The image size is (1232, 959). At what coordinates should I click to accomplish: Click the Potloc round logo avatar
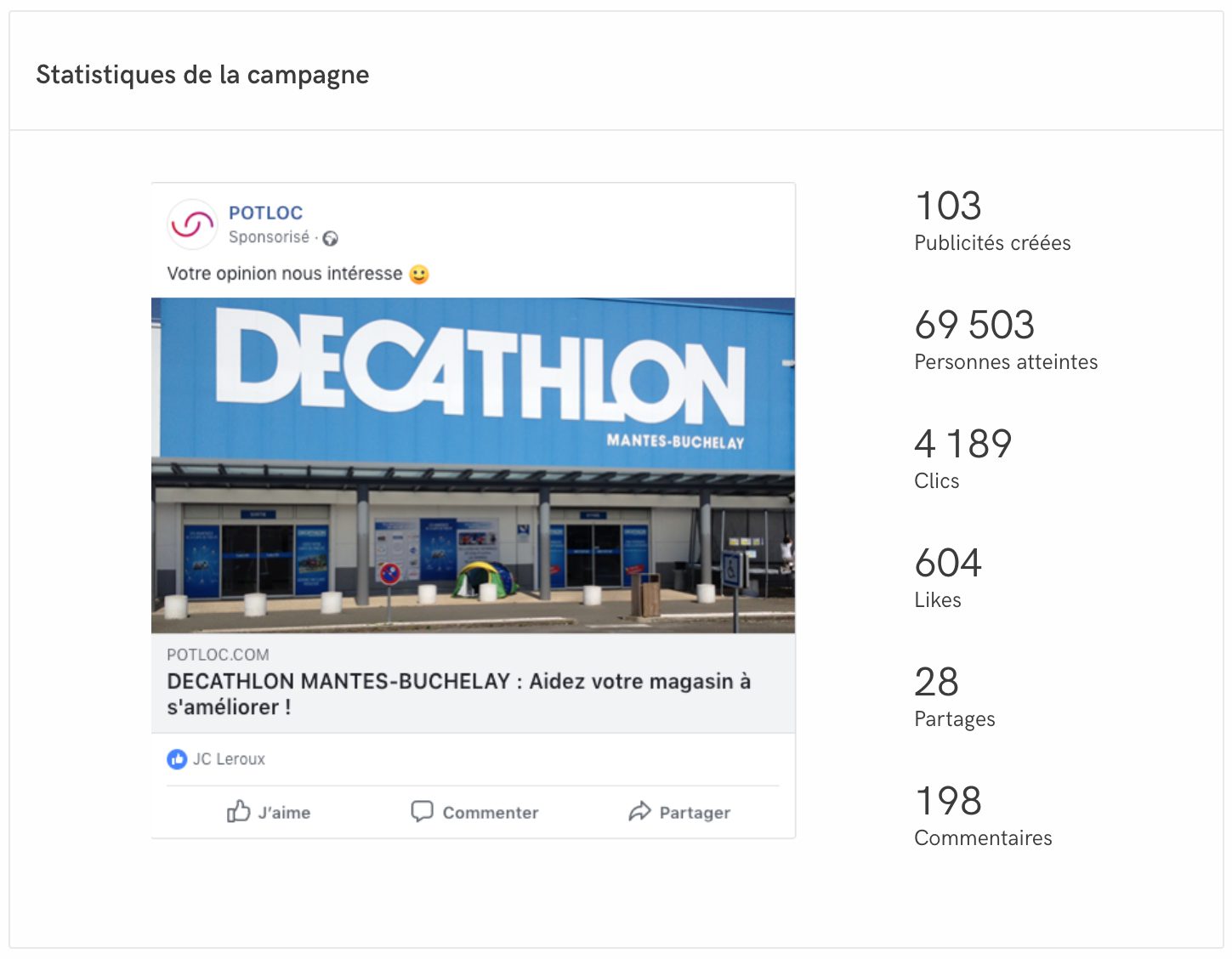point(193,224)
